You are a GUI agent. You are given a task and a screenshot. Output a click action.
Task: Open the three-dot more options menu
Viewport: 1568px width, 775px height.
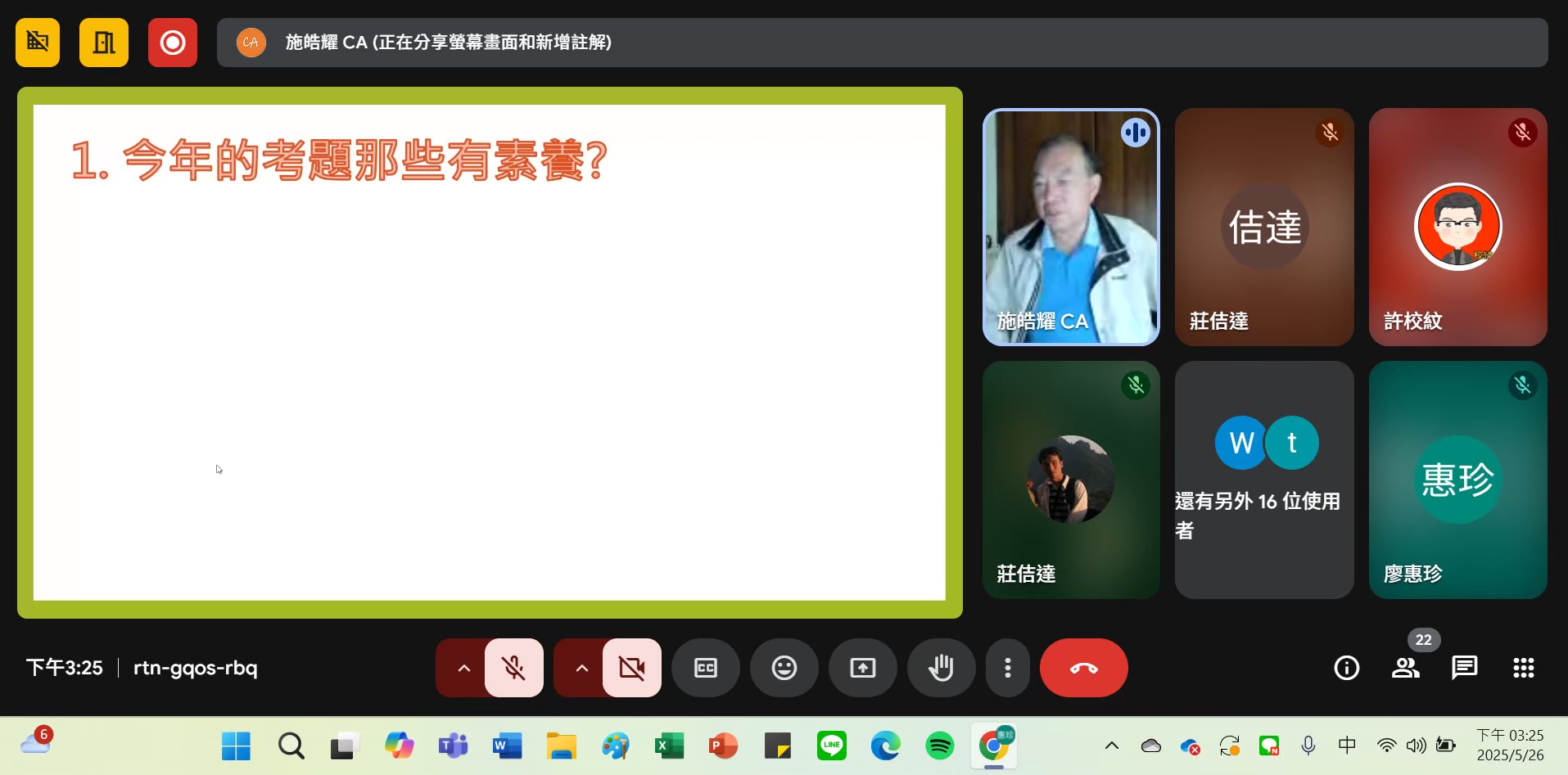coord(1007,668)
